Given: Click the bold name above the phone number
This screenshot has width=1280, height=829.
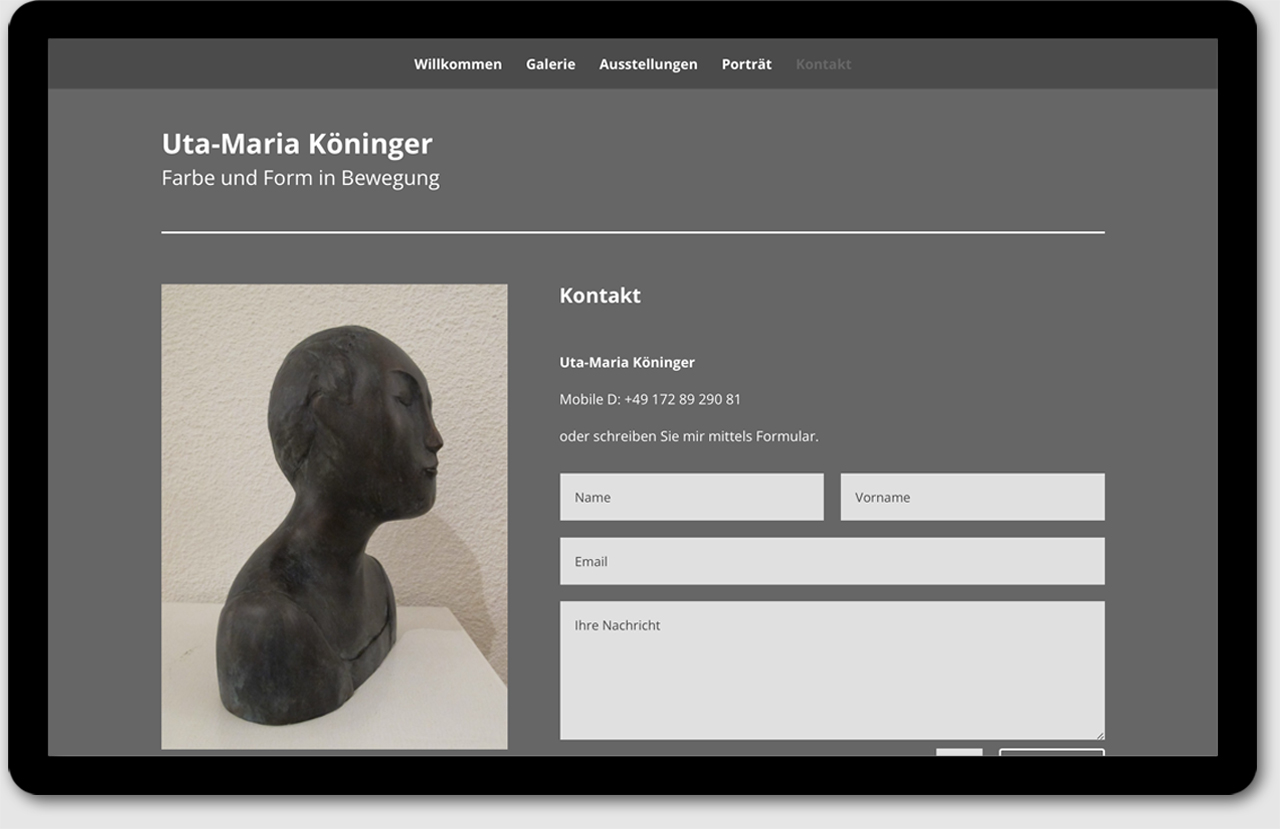Looking at the screenshot, I should tap(627, 362).
